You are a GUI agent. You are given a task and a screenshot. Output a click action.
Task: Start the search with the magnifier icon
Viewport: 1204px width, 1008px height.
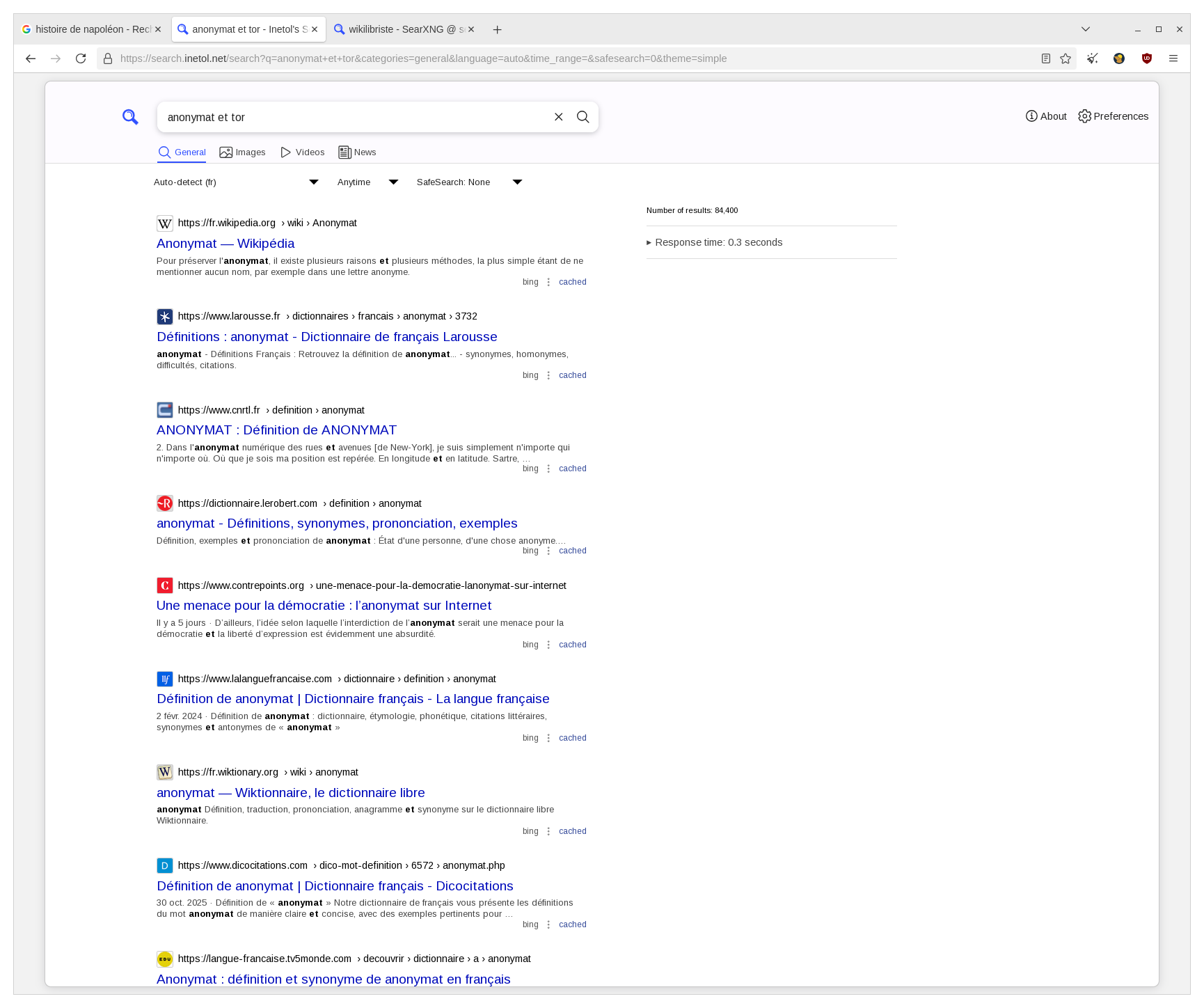point(583,117)
